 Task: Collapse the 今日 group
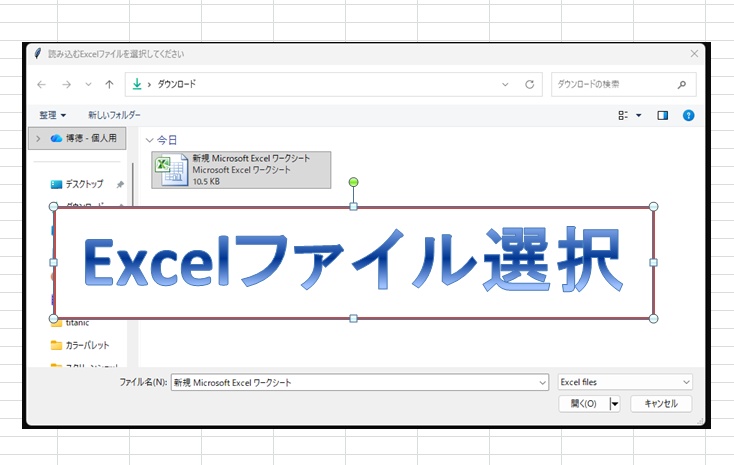[x=150, y=140]
